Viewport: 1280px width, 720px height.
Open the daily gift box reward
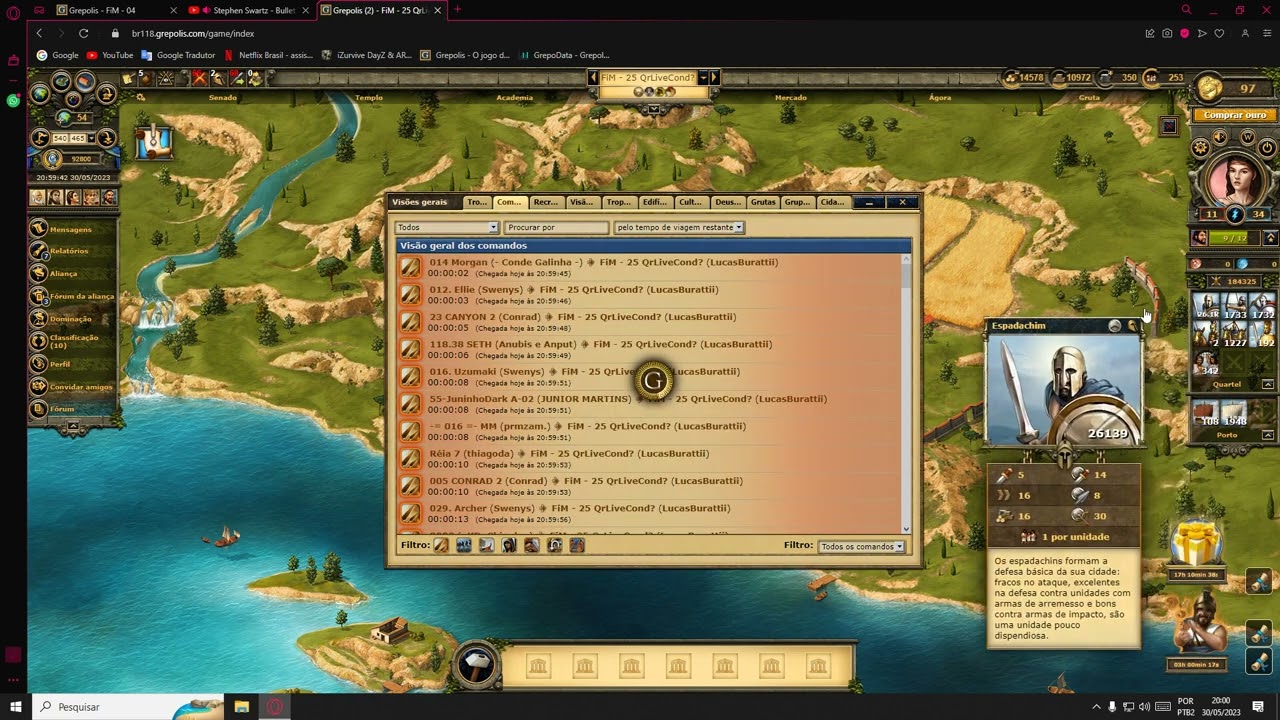coord(1197,545)
